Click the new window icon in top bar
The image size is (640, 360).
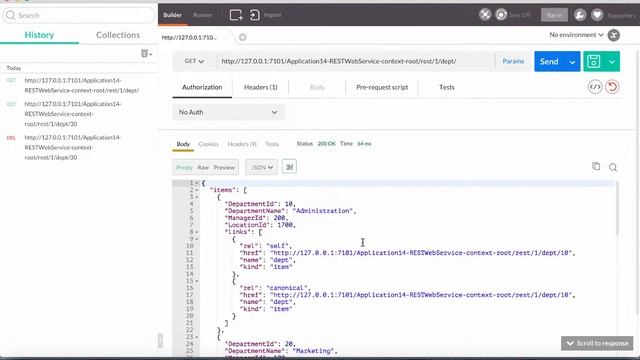click(x=236, y=15)
